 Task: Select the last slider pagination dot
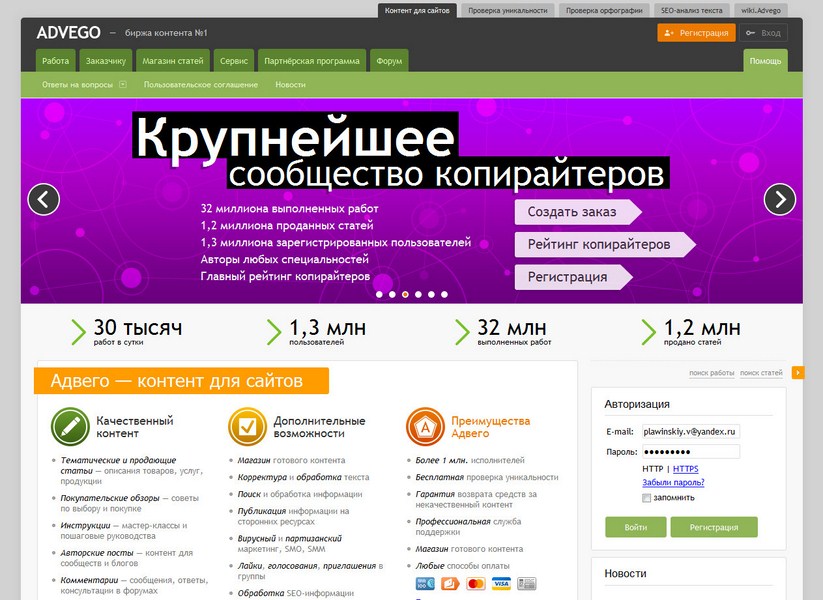coord(445,294)
